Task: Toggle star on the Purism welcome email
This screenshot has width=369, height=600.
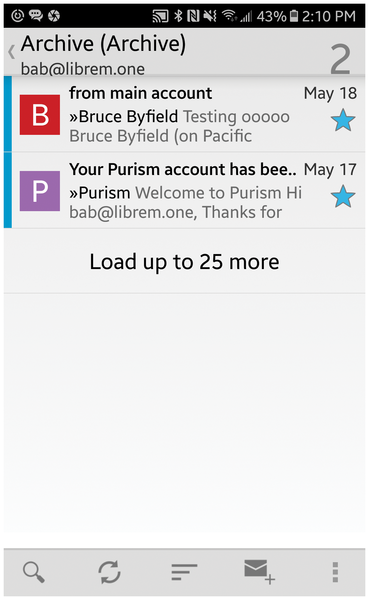Action: 343,196
